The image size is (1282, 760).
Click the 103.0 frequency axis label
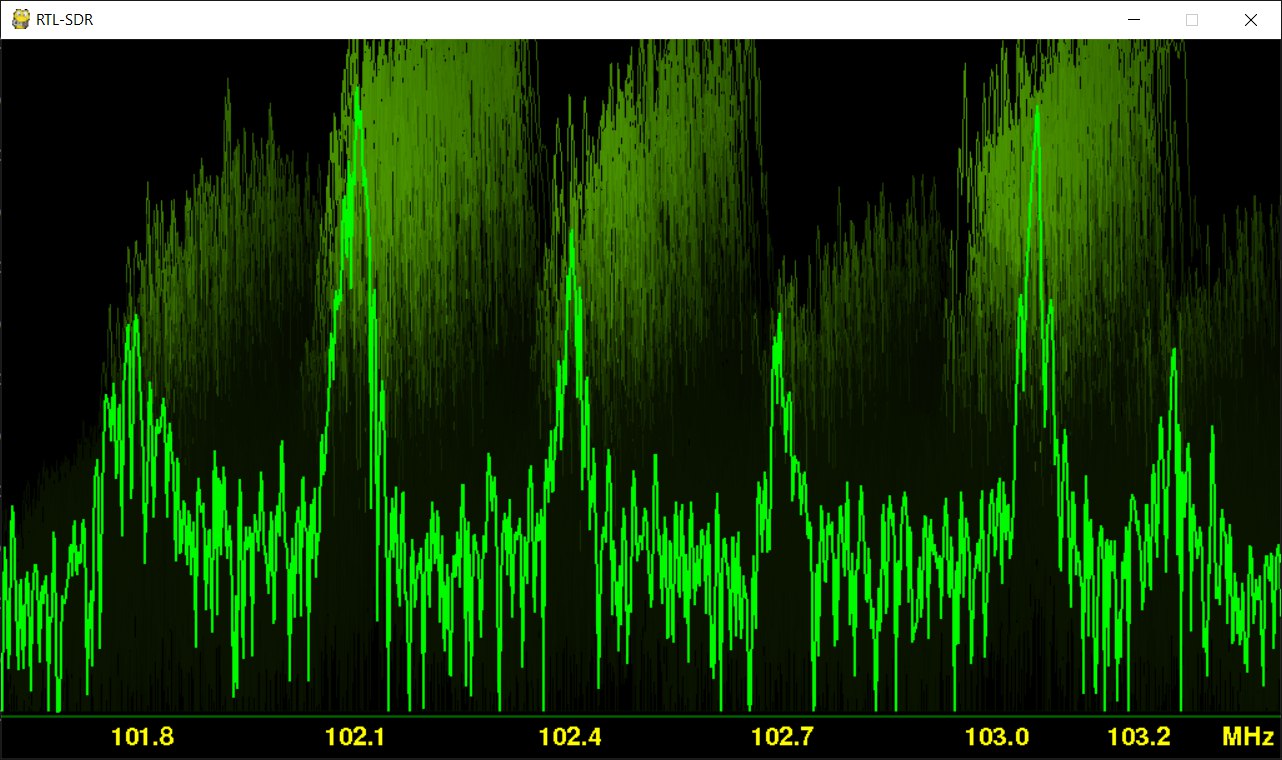pos(996,738)
